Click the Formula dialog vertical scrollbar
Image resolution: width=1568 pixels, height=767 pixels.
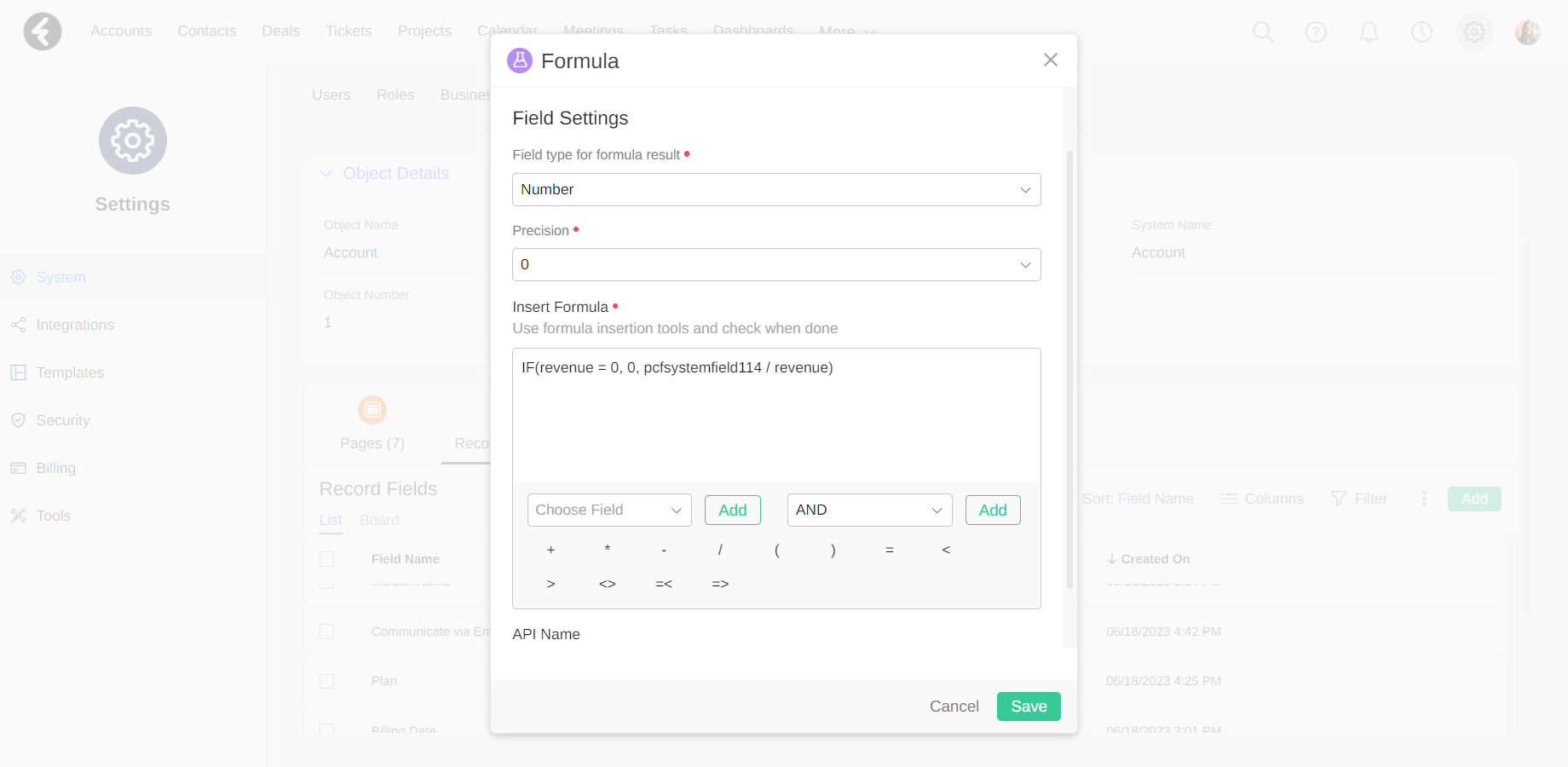pos(1069,370)
